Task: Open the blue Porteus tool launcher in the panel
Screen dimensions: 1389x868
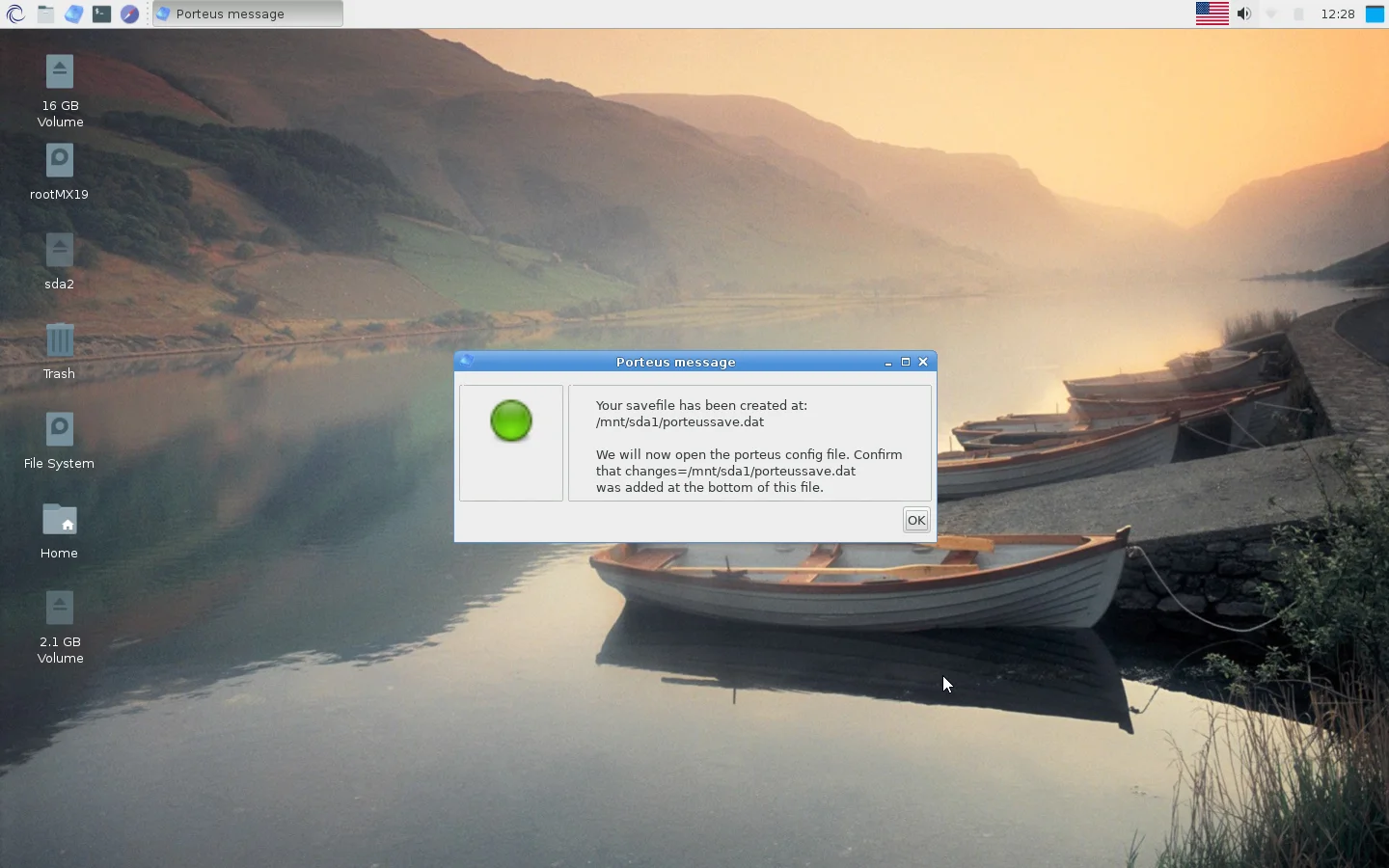Action: (73, 14)
